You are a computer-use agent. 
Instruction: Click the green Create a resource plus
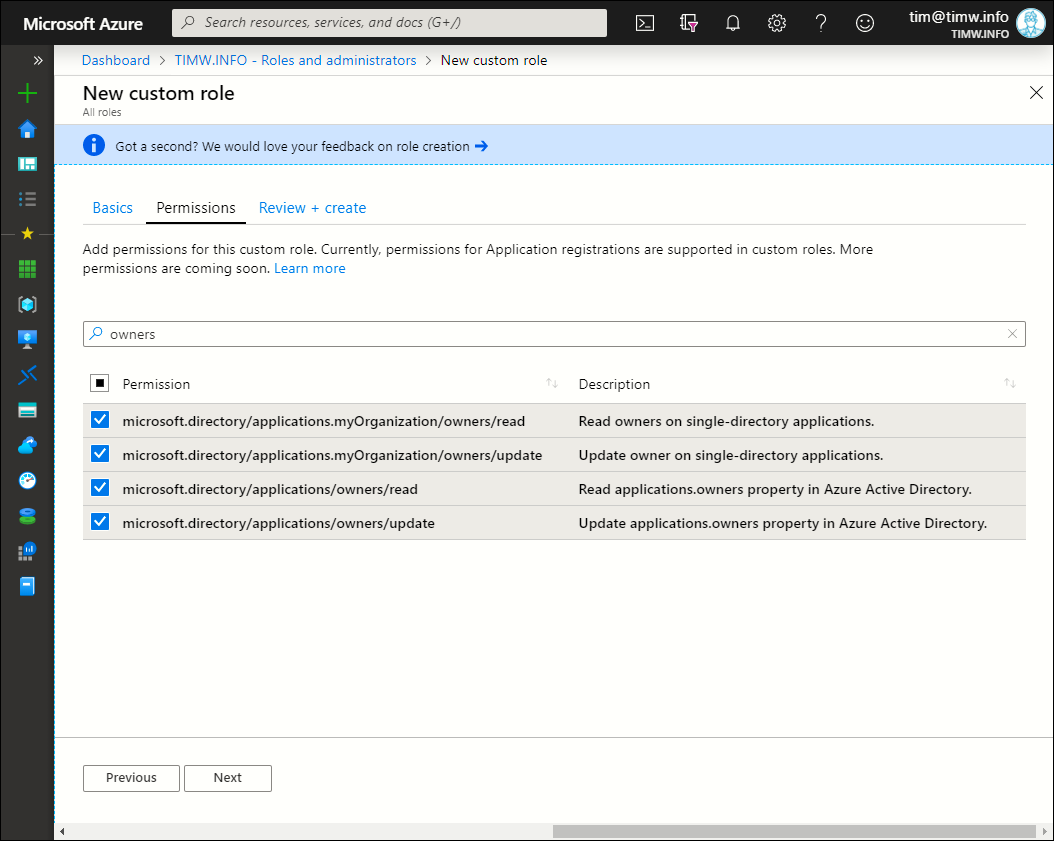(x=28, y=94)
